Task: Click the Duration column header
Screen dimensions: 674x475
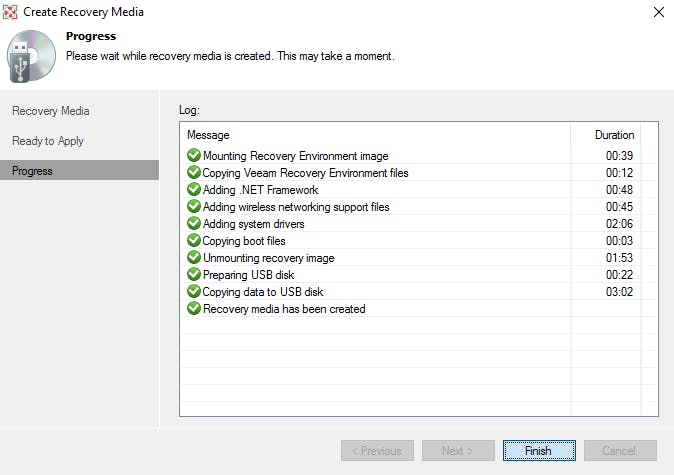Action: point(614,135)
